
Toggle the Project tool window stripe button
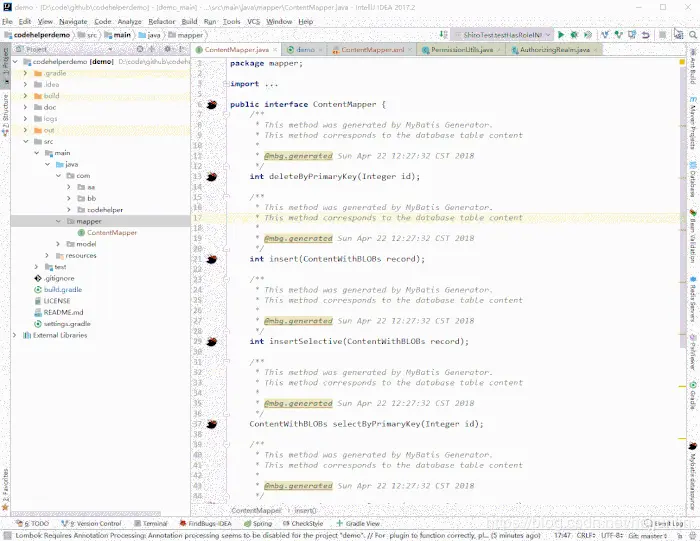click(5, 65)
